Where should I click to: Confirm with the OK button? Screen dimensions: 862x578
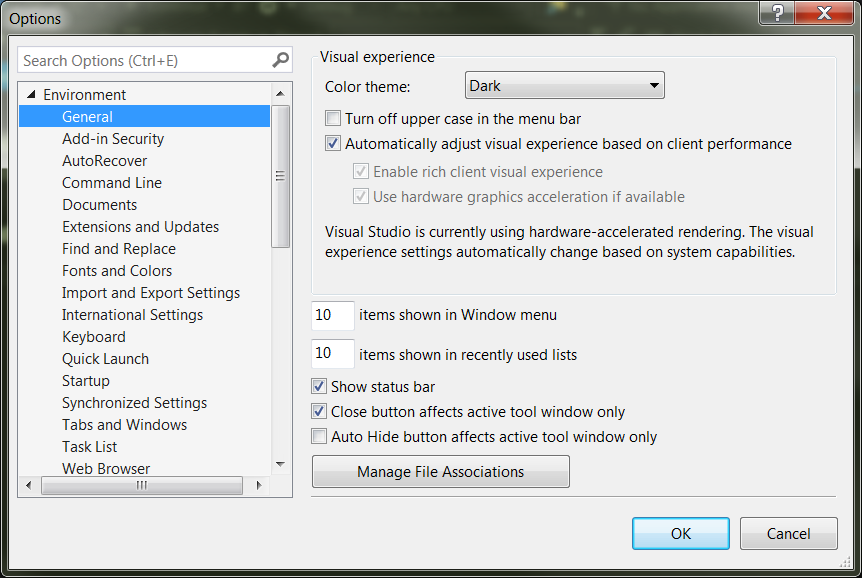tap(681, 533)
